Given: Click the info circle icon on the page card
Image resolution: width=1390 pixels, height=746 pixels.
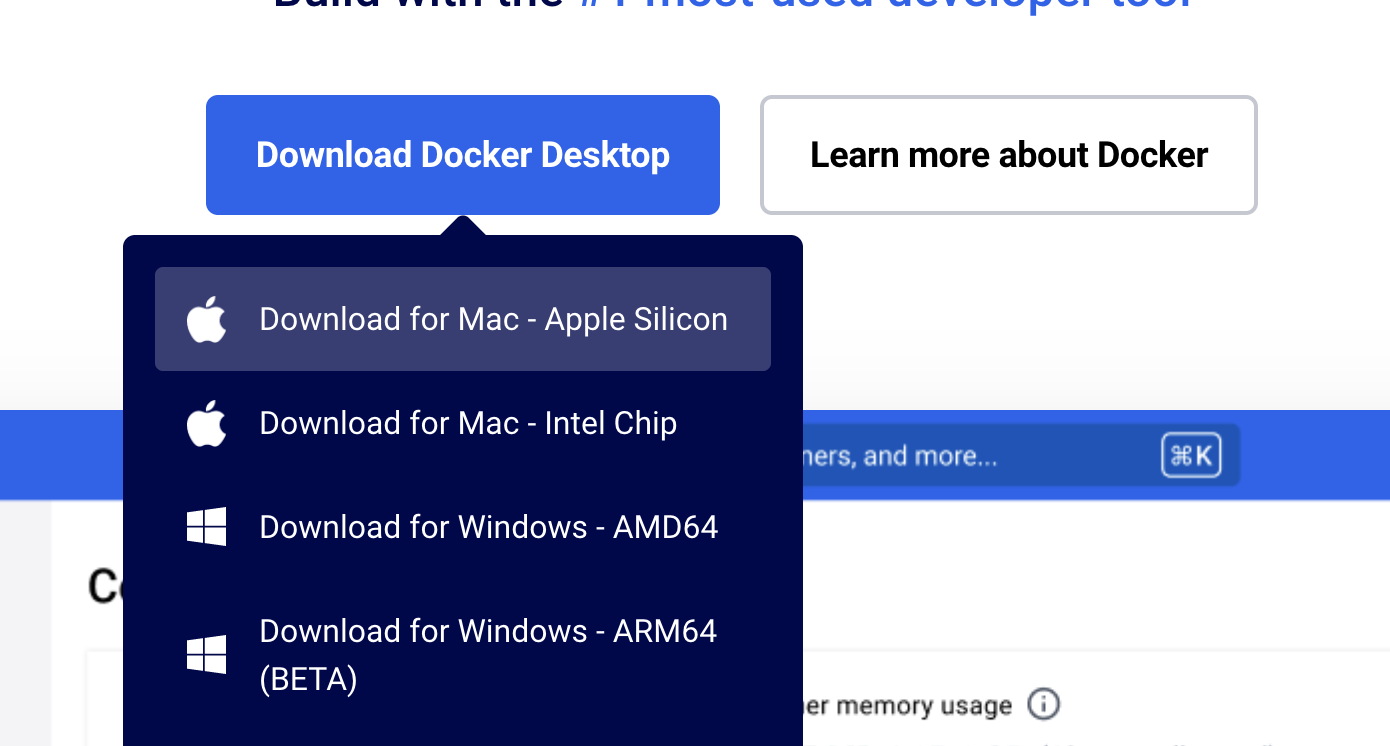Looking at the screenshot, I should 1043,704.
